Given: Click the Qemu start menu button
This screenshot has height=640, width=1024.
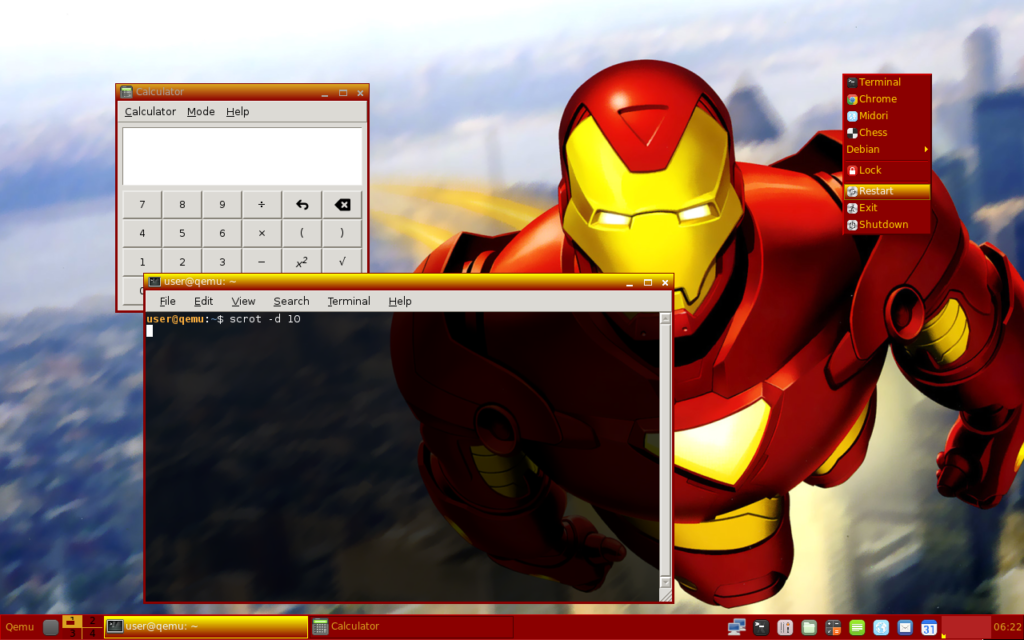Looking at the screenshot, I should [x=20, y=627].
